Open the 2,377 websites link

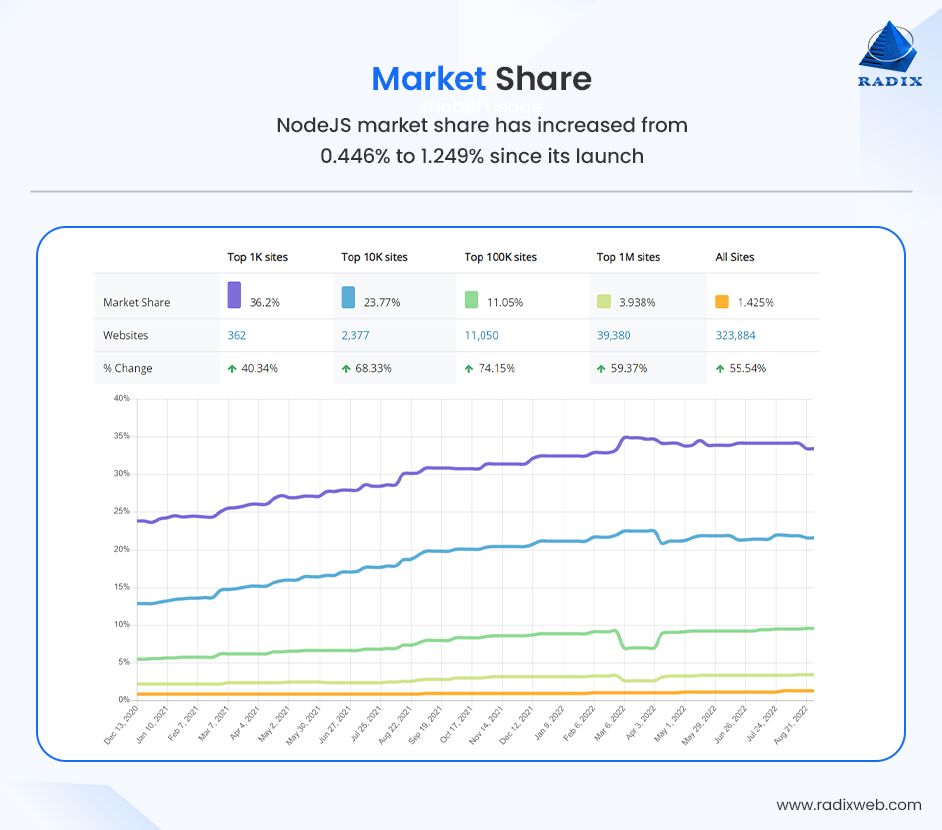[356, 335]
